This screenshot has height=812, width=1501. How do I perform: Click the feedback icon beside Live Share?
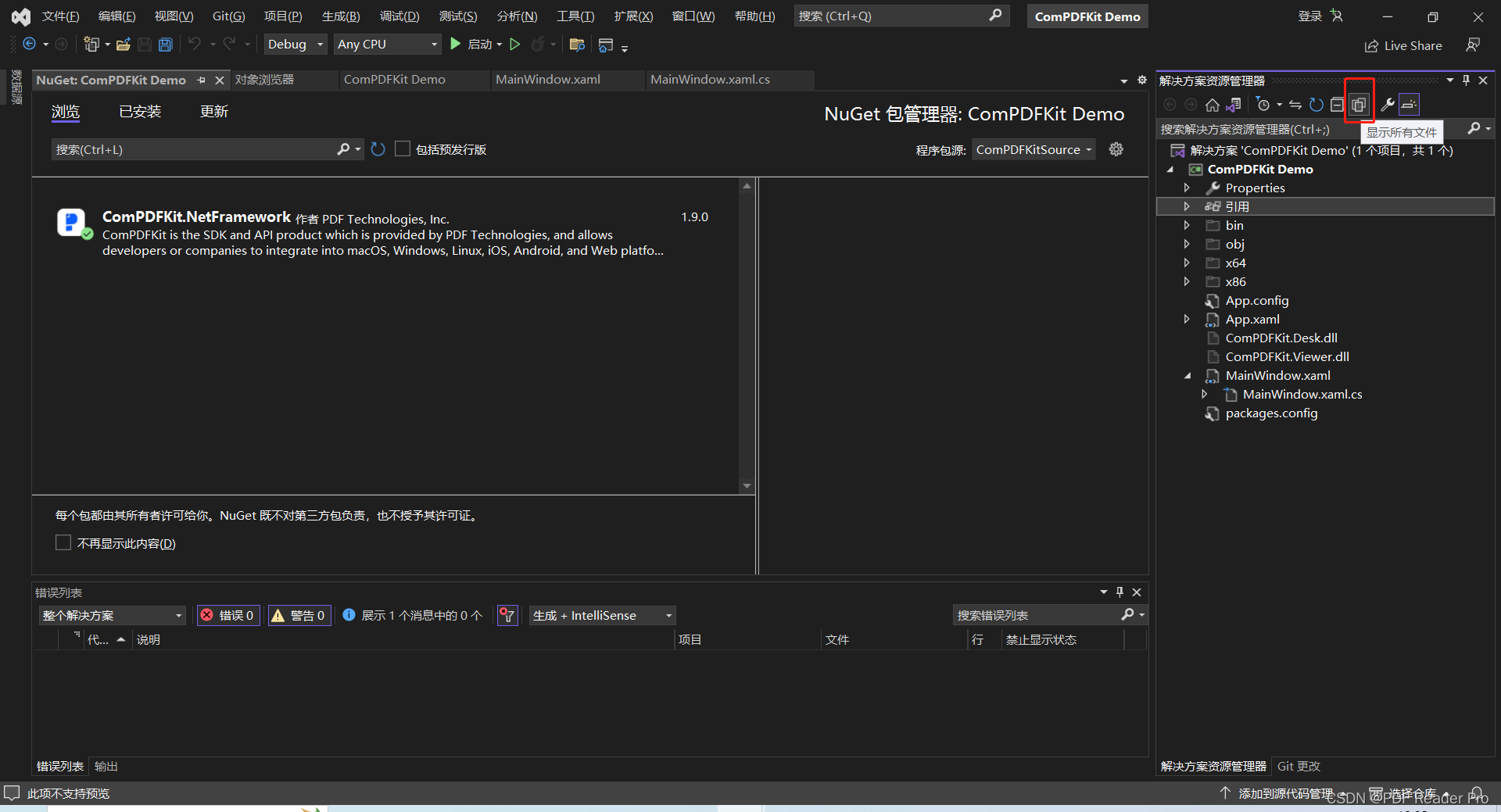pos(1473,45)
